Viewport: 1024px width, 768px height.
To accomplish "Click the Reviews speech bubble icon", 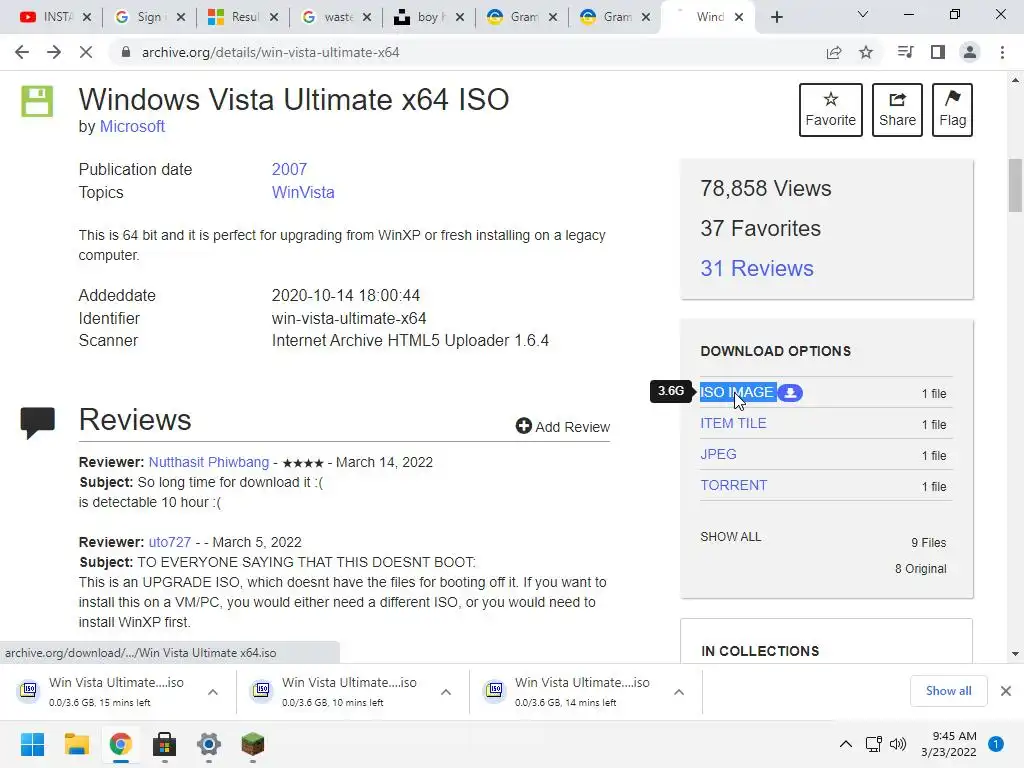I will tap(38, 423).
